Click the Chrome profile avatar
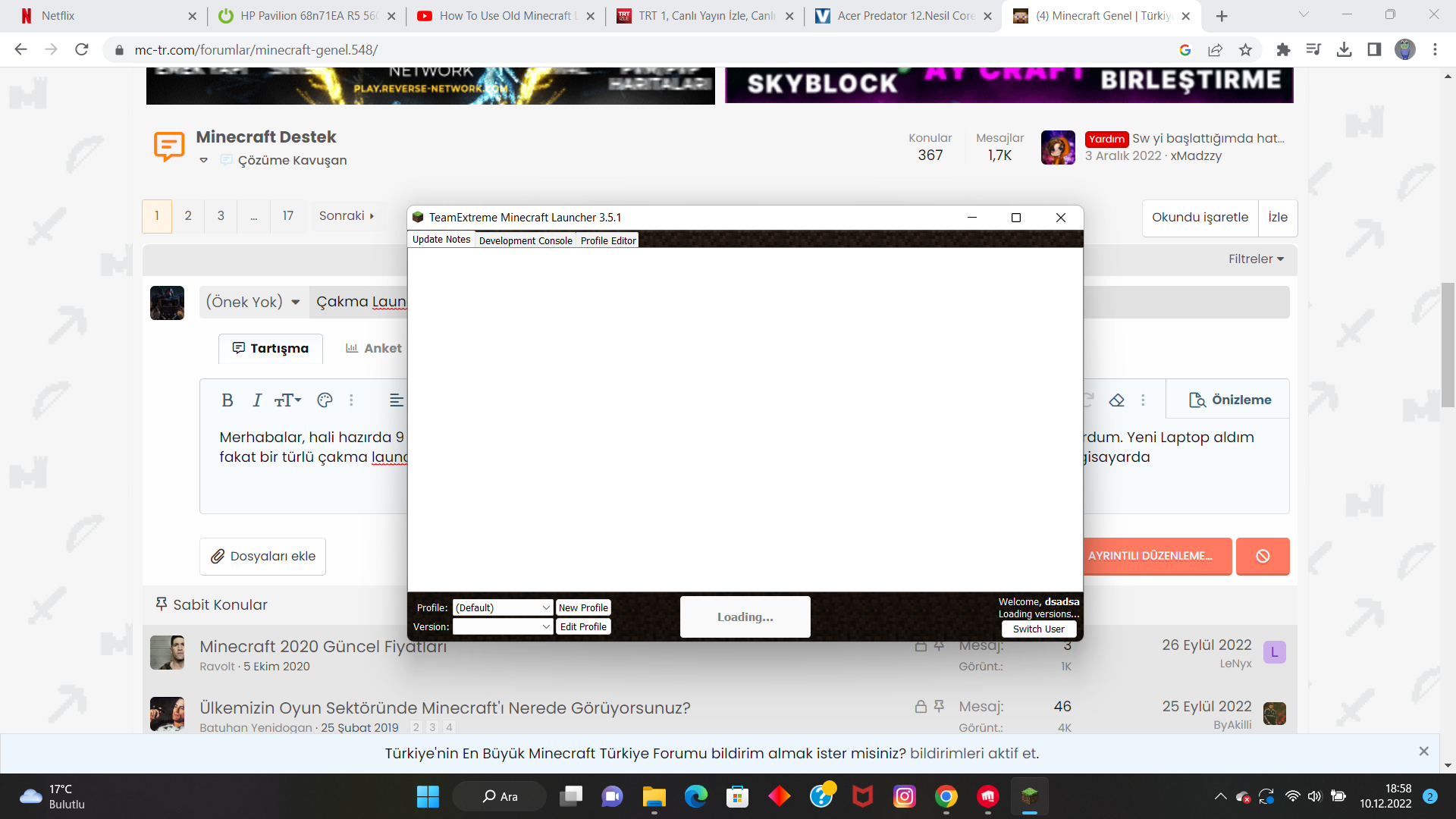The height and width of the screenshot is (819, 1456). [x=1405, y=49]
